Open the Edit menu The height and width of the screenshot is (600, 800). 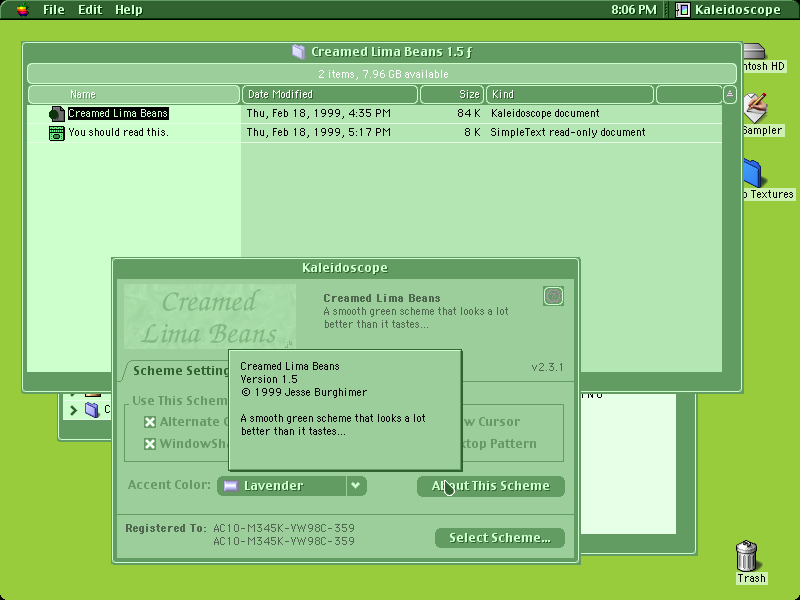coord(90,10)
